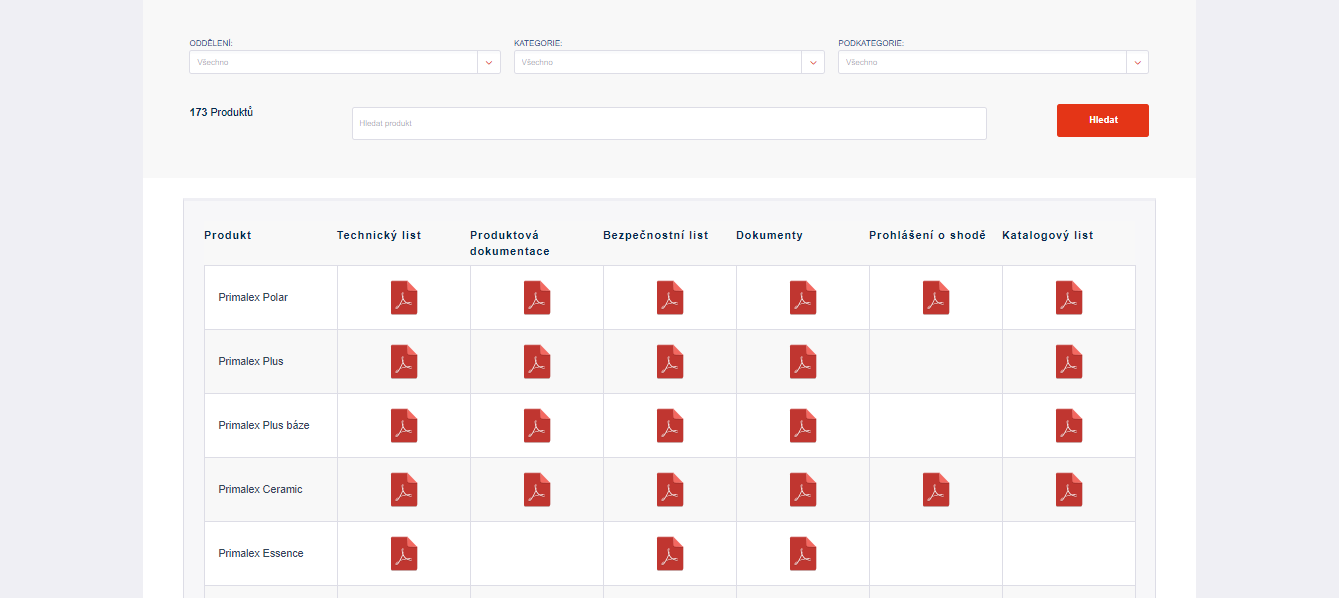This screenshot has height=598, width=1339.
Task: Open Primalex Plus Katalogový list PDF
Action: (1069, 362)
